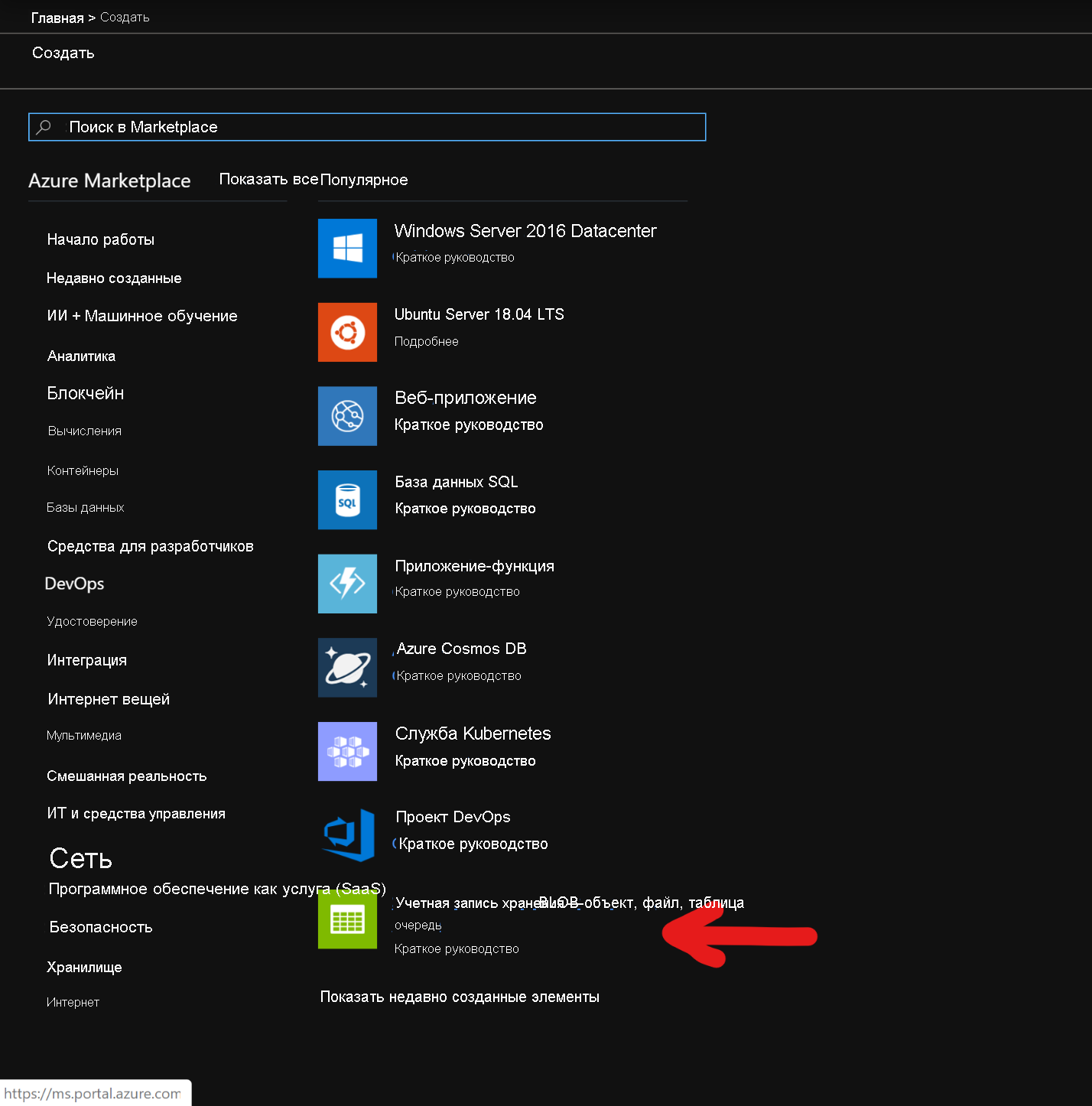
Task: Open 'Azure Cosmos DB' title
Action: (461, 649)
